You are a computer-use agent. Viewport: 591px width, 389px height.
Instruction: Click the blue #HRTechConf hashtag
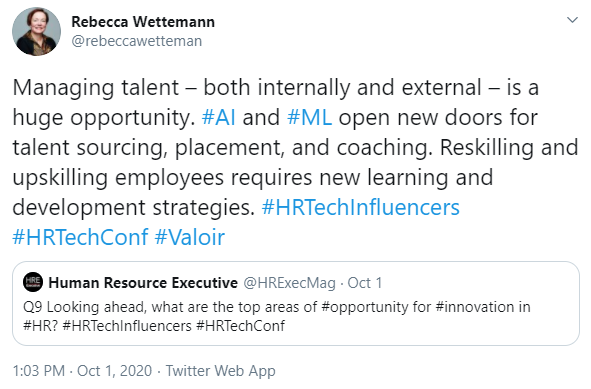(80, 237)
